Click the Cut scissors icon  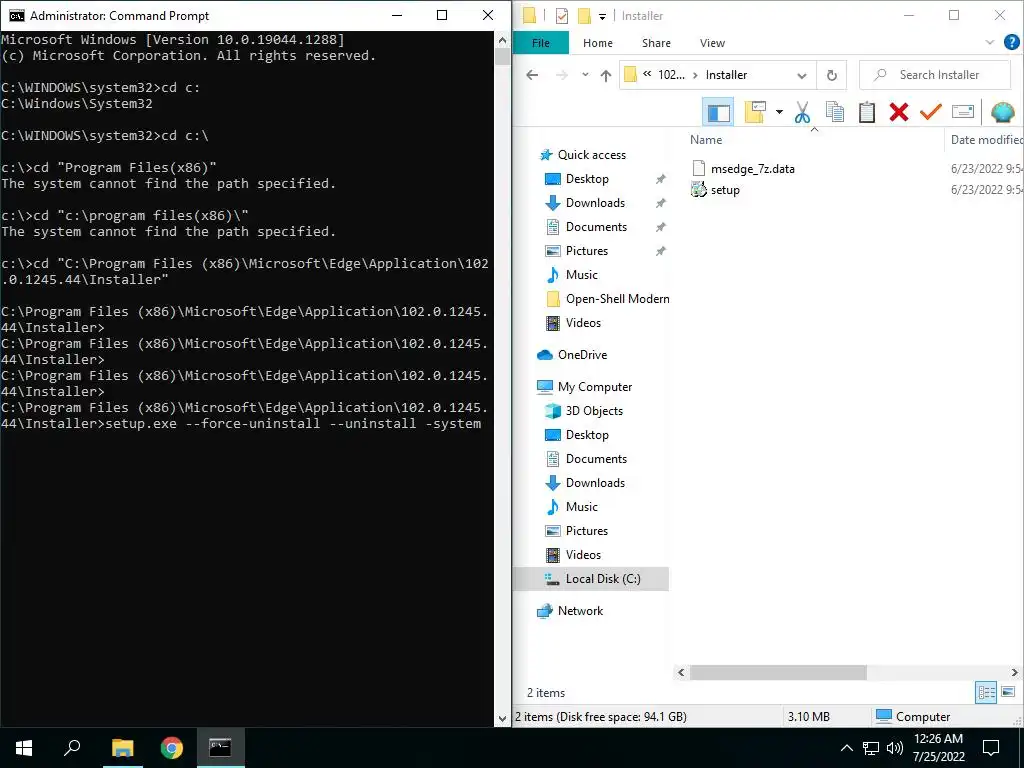[x=802, y=112]
